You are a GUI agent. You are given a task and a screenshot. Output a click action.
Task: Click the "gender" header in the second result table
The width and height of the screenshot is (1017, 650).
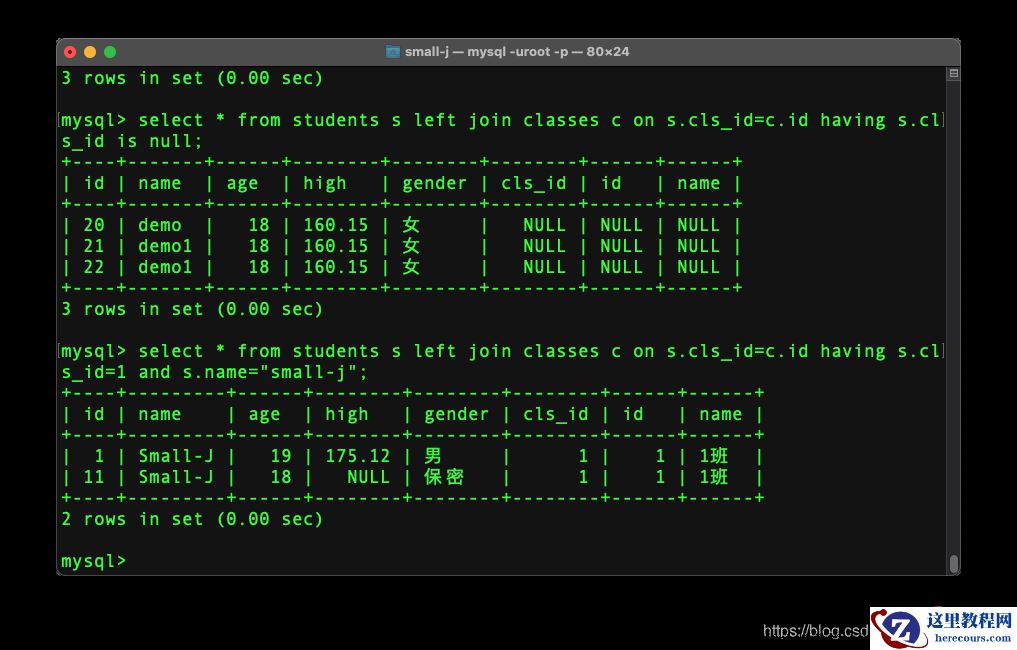click(456, 415)
